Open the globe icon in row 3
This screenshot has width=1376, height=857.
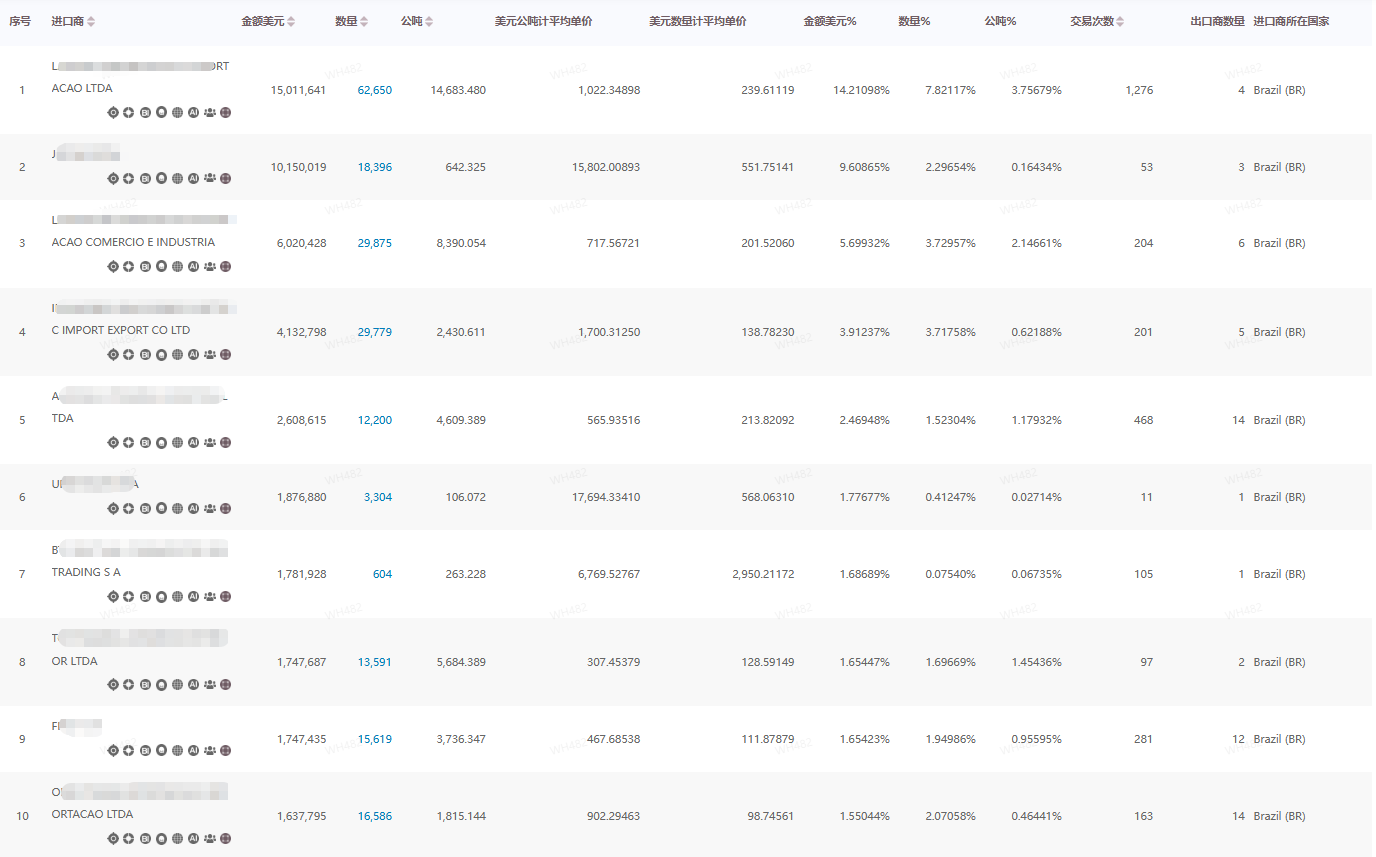[177, 266]
